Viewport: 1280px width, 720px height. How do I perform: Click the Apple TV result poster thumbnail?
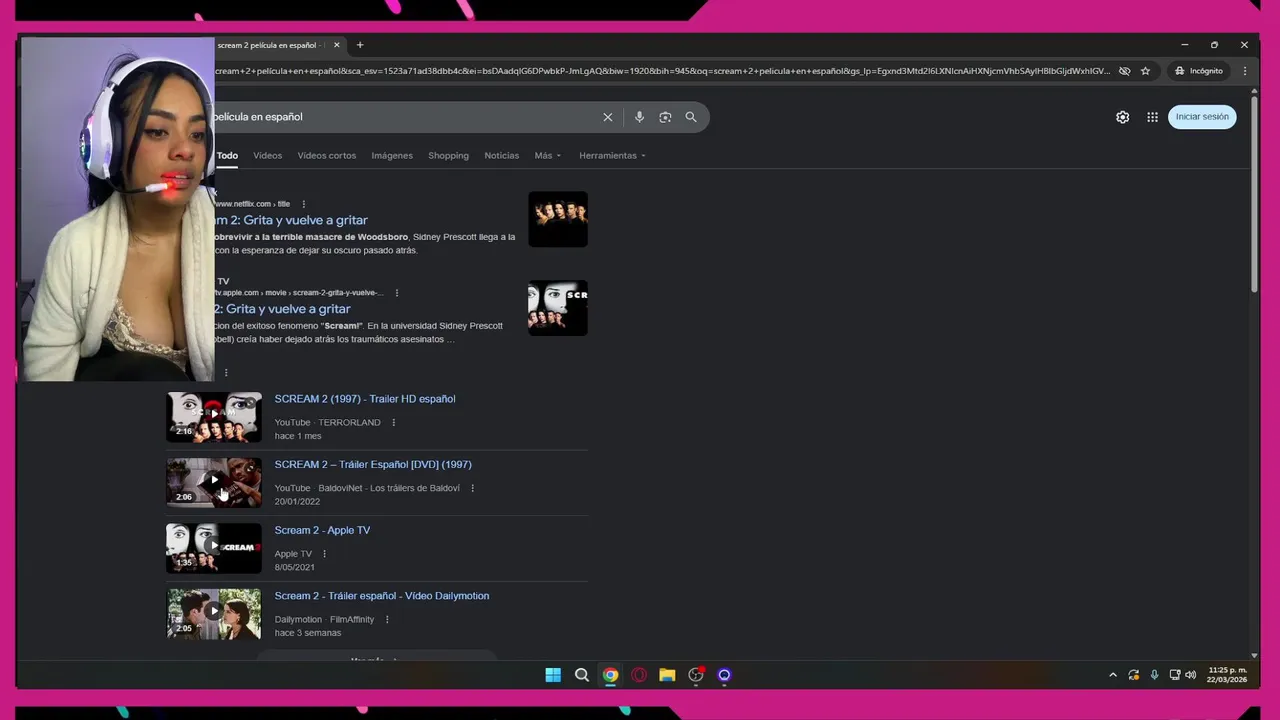[x=558, y=308]
